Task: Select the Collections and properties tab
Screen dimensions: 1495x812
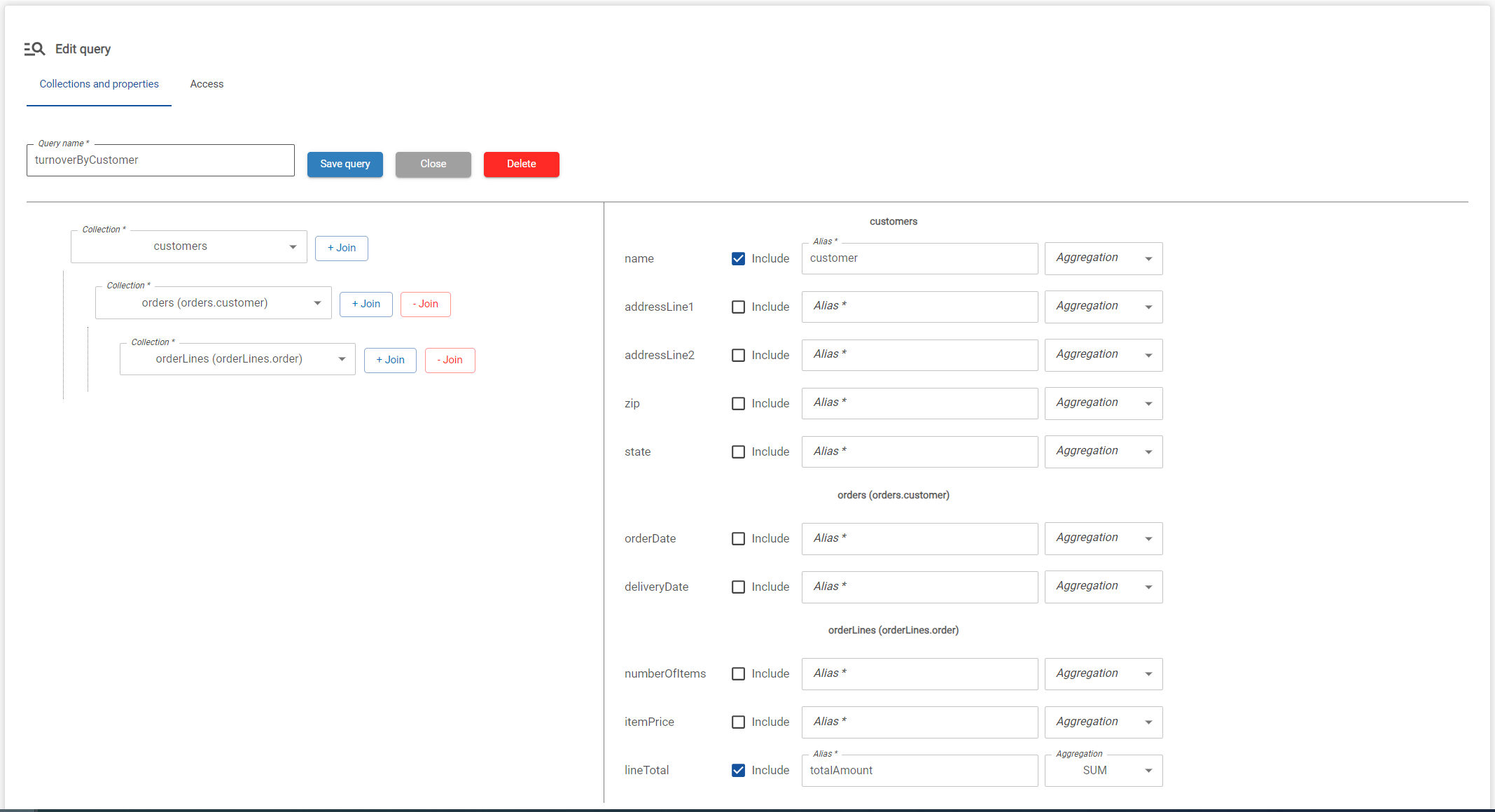Action: [x=99, y=83]
